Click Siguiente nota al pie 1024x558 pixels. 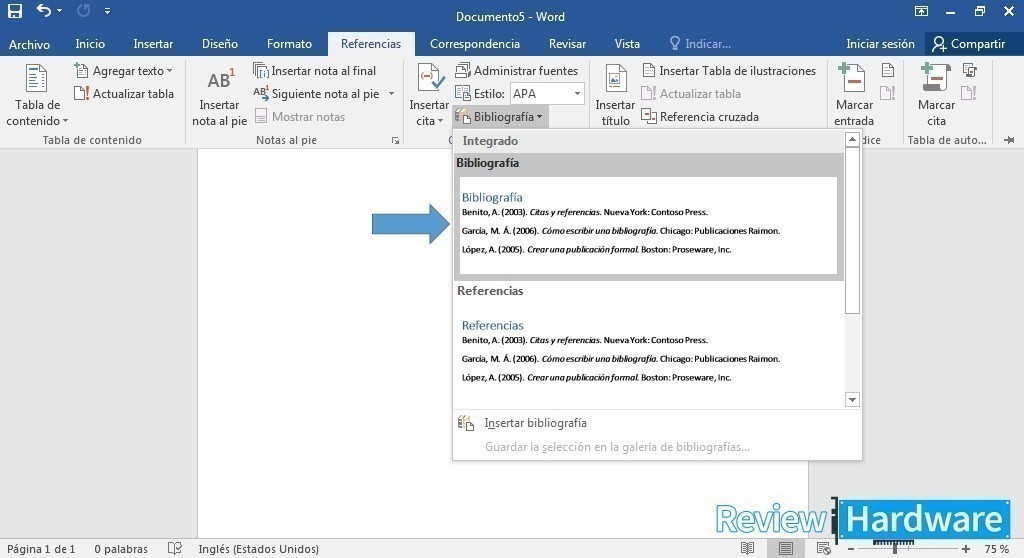pos(316,93)
